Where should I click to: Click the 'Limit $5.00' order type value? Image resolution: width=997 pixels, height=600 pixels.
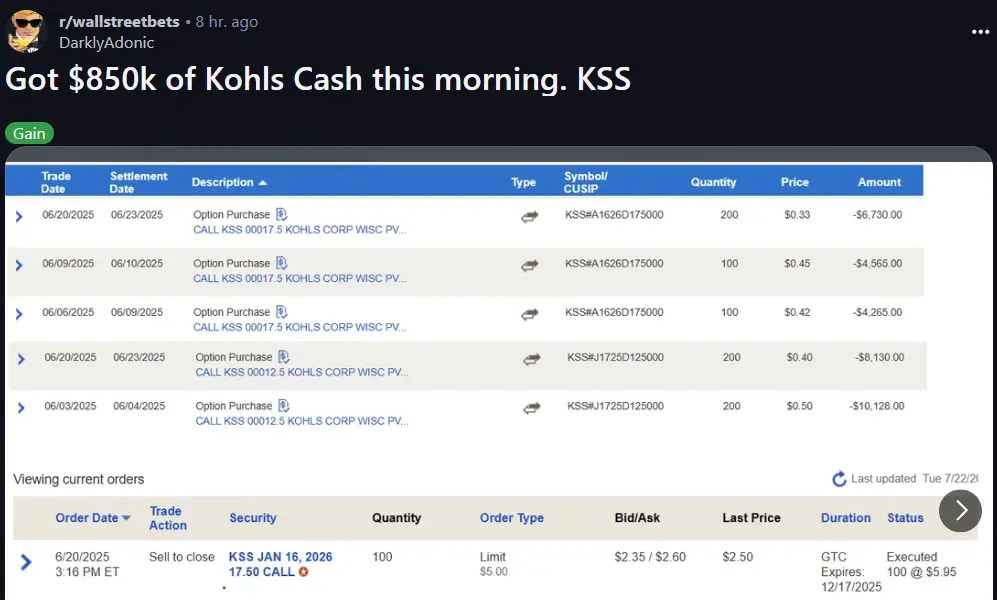tap(494, 564)
